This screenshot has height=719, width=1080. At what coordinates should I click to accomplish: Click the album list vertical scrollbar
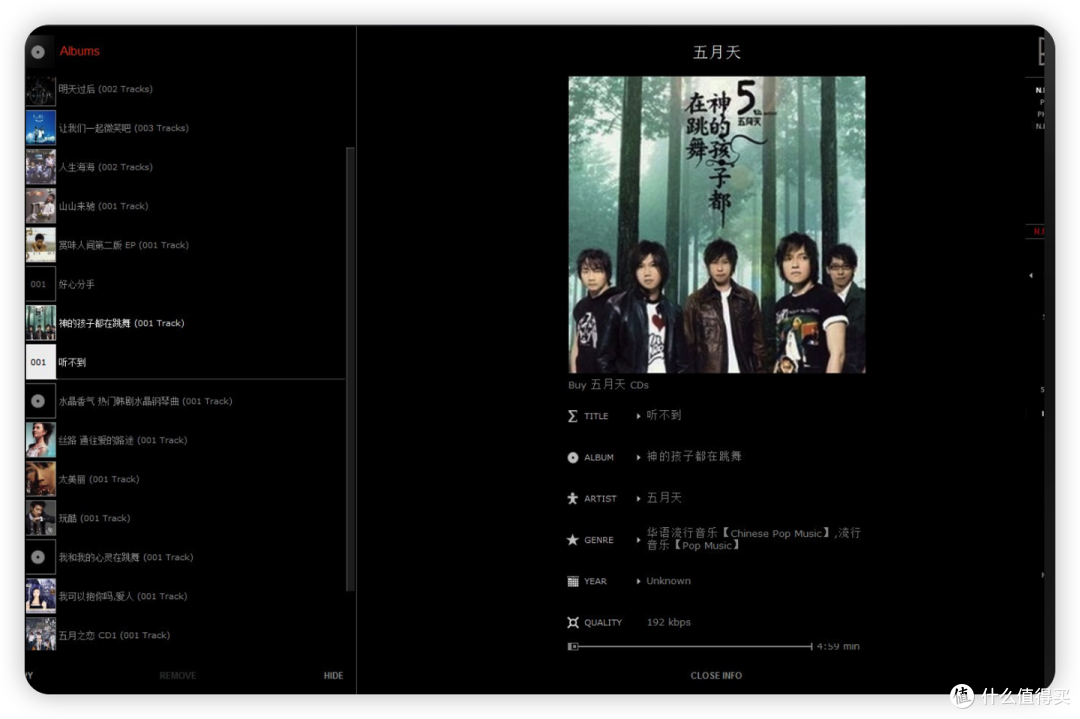pyautogui.click(x=350, y=368)
